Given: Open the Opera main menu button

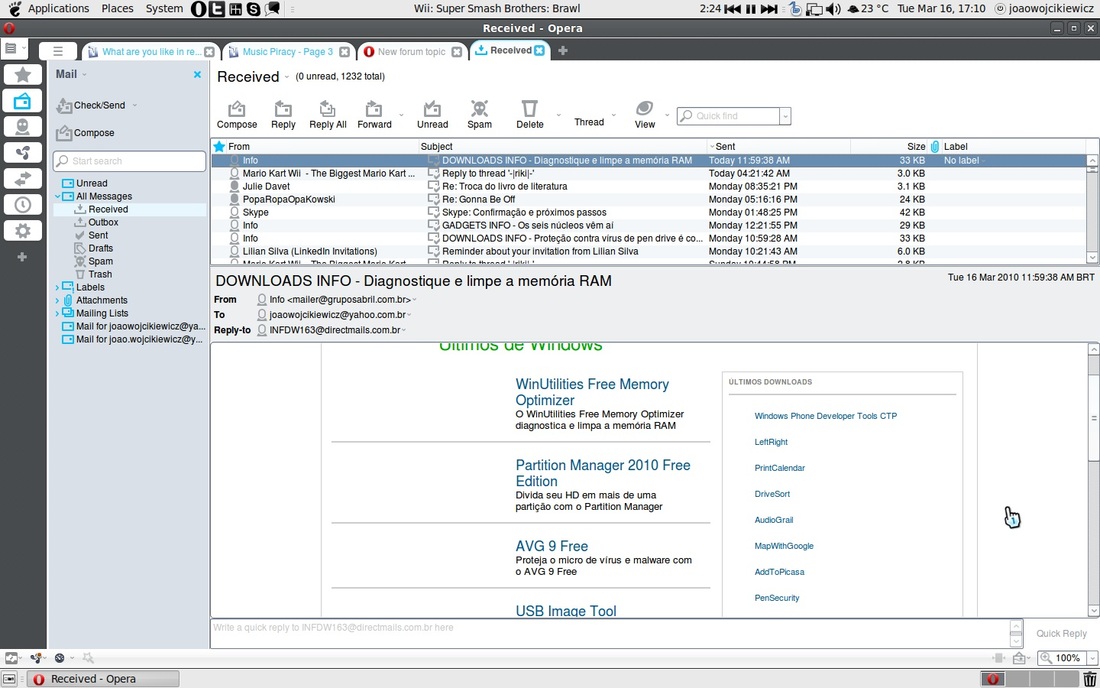Looking at the screenshot, I should pos(14,49).
